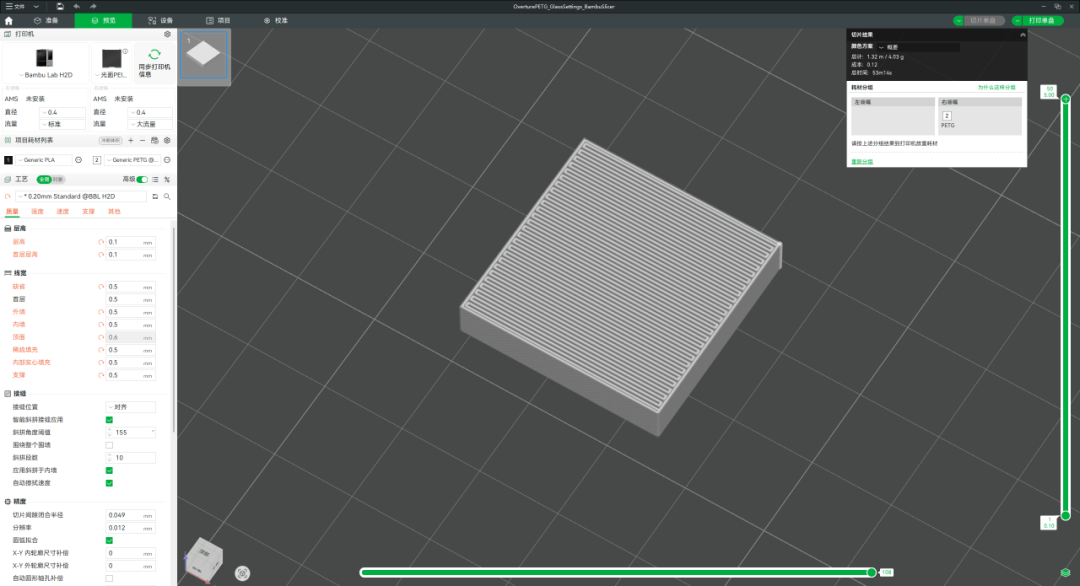This screenshot has height=586, width=1080.
Task: Toggle the 高级 advanced mode switch
Action: coord(142,180)
